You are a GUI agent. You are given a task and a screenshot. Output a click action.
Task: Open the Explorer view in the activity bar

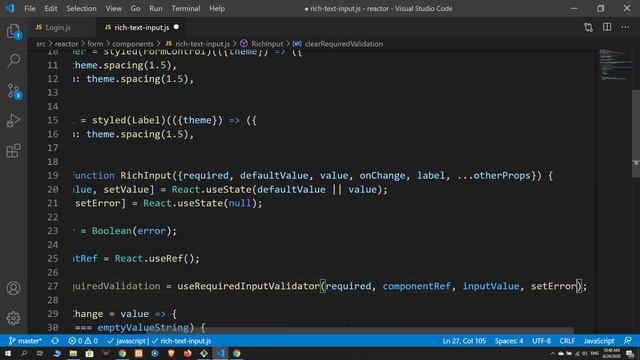click(13, 31)
